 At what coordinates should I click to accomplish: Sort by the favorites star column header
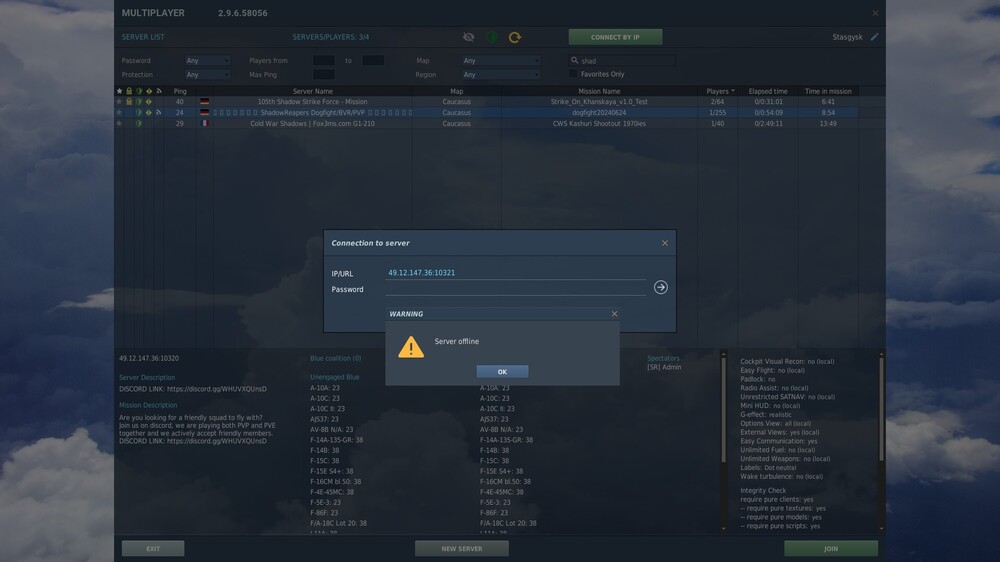point(119,91)
